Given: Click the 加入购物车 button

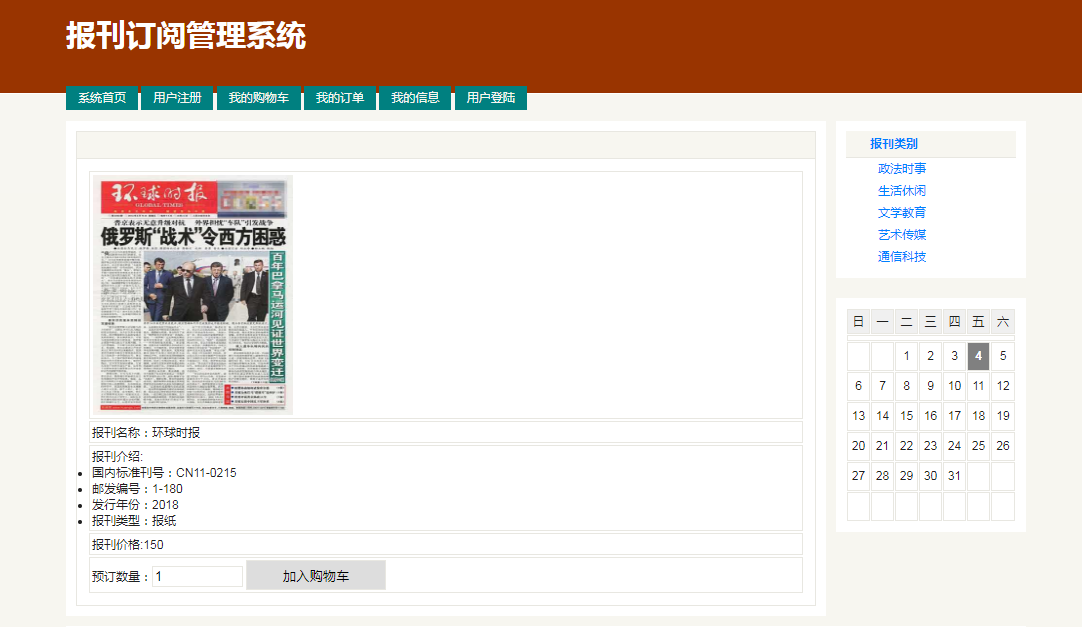Looking at the screenshot, I should point(316,576).
